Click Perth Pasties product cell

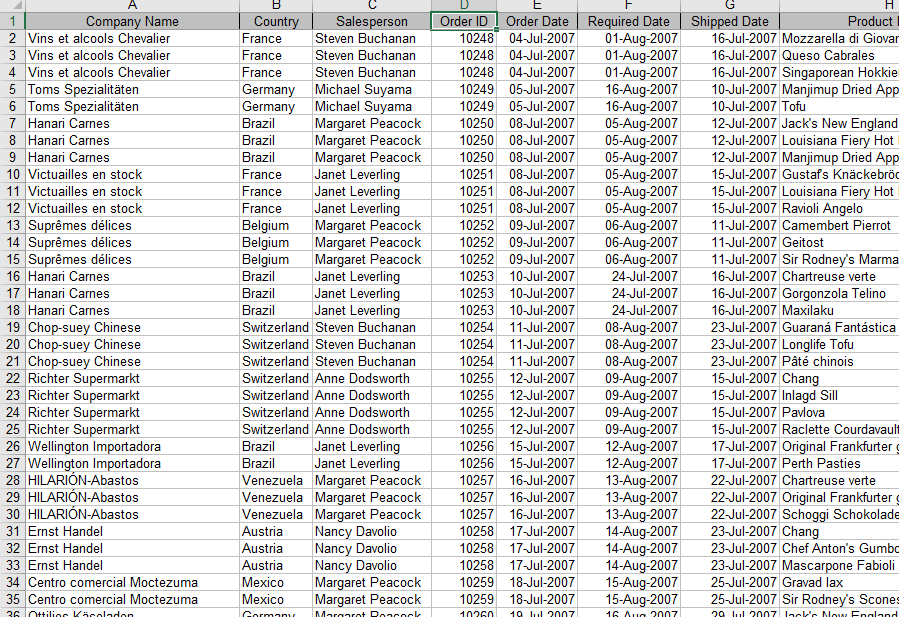coord(839,464)
